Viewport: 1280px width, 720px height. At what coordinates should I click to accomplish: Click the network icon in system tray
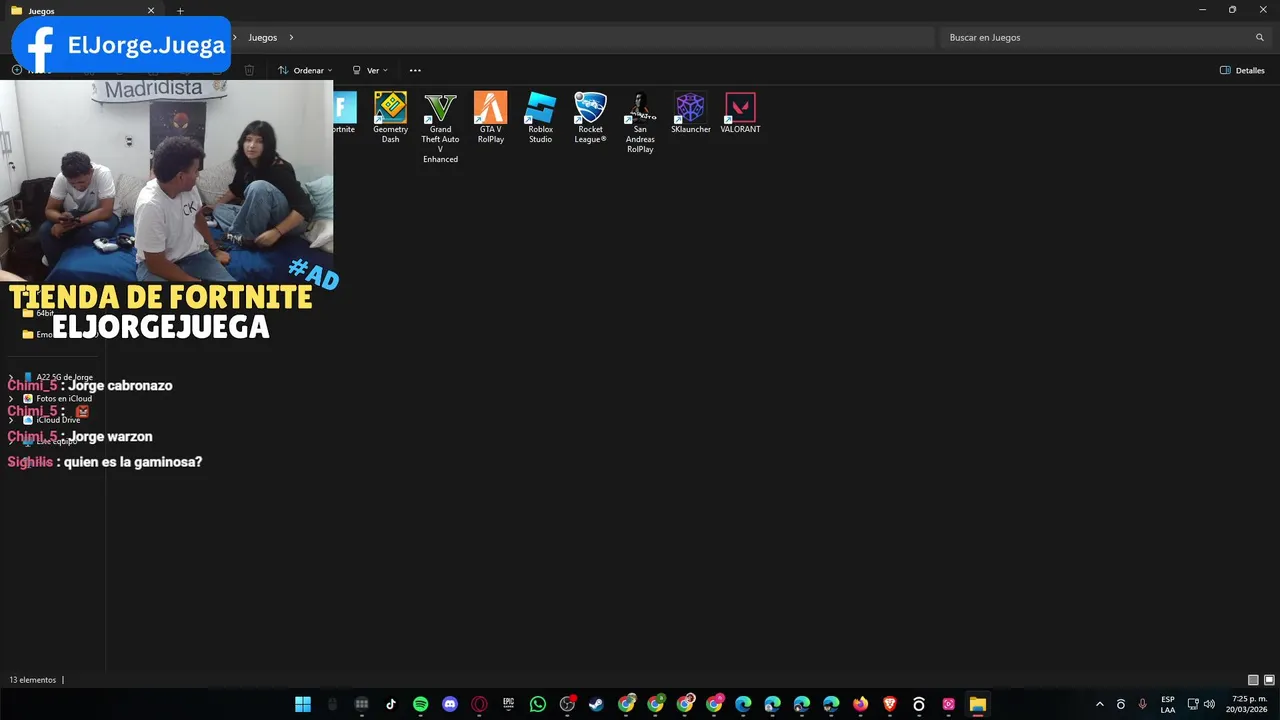1193,704
